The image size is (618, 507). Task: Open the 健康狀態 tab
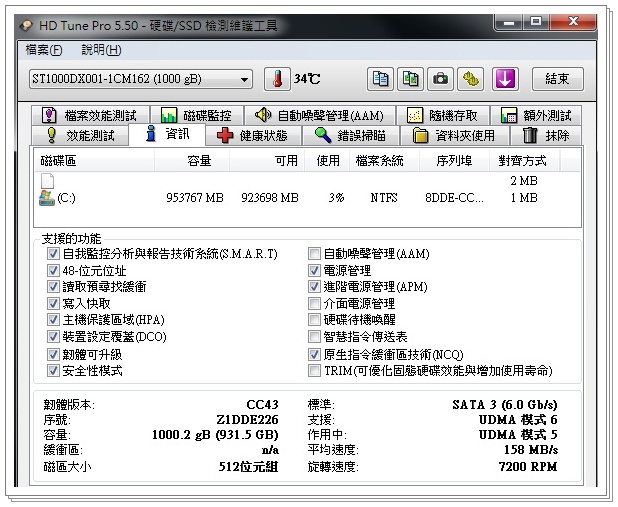coord(253,135)
